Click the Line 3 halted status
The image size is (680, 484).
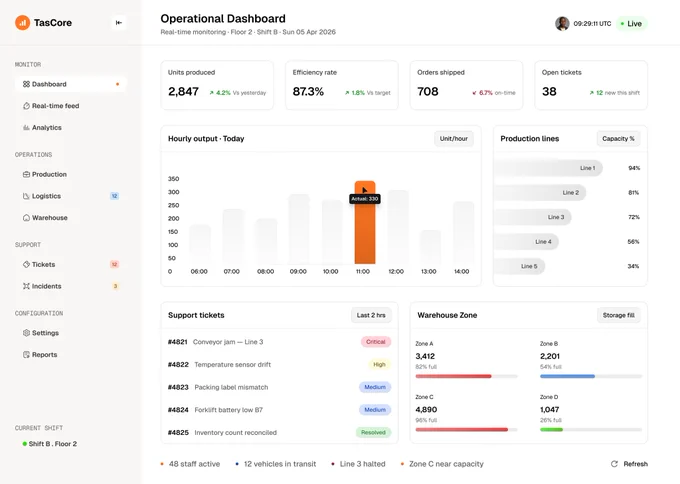(358, 464)
